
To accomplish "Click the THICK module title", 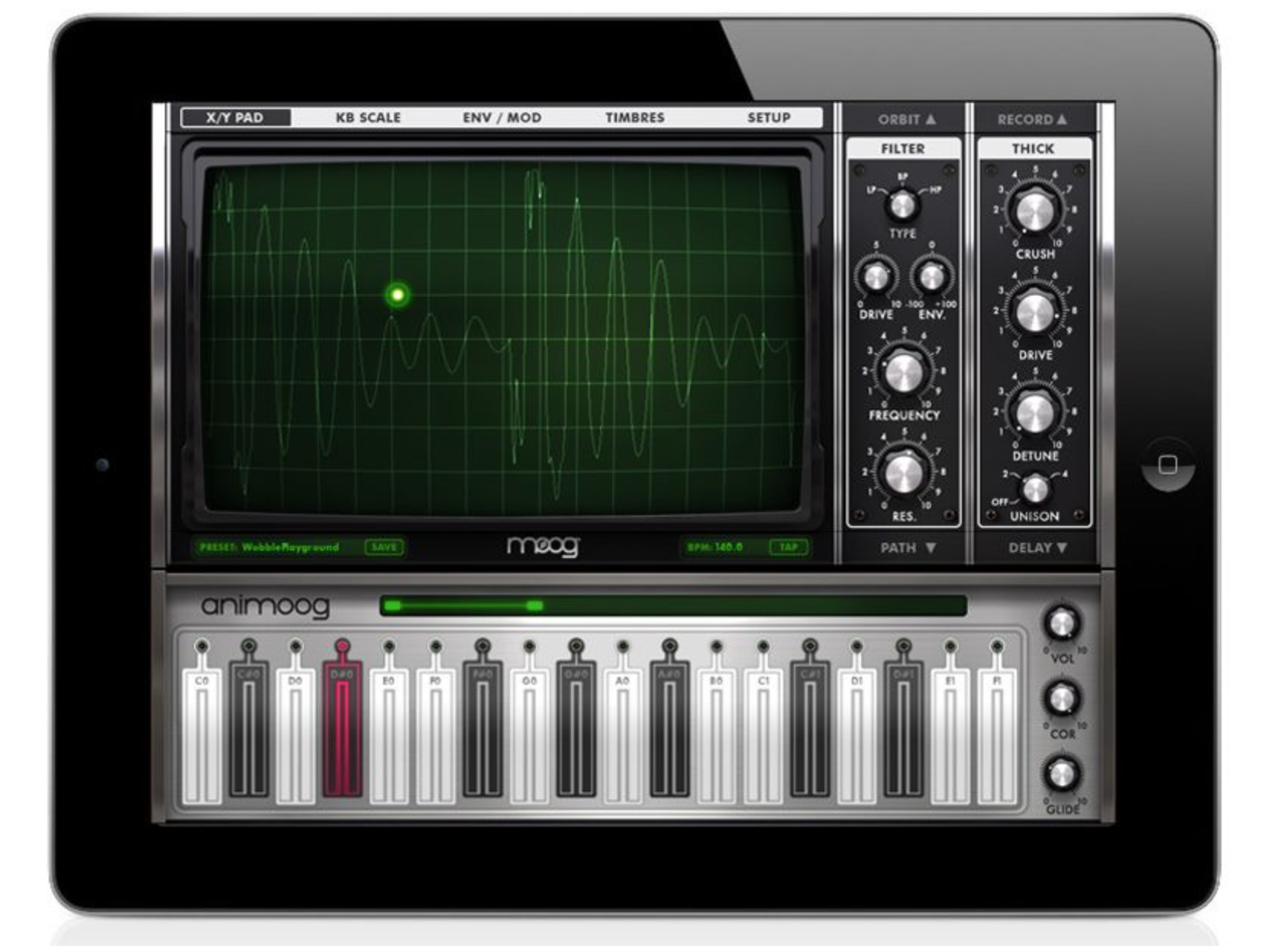I will [1034, 148].
